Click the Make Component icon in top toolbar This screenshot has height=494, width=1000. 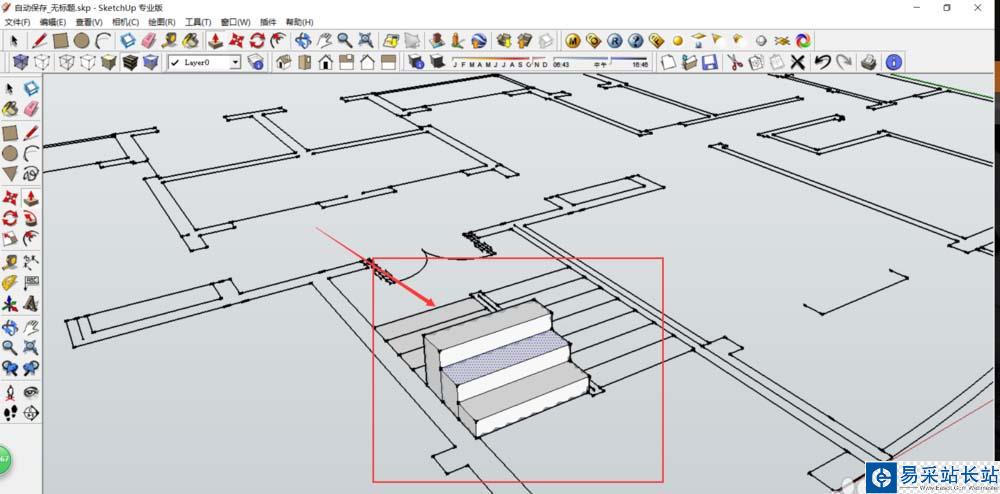coord(128,41)
